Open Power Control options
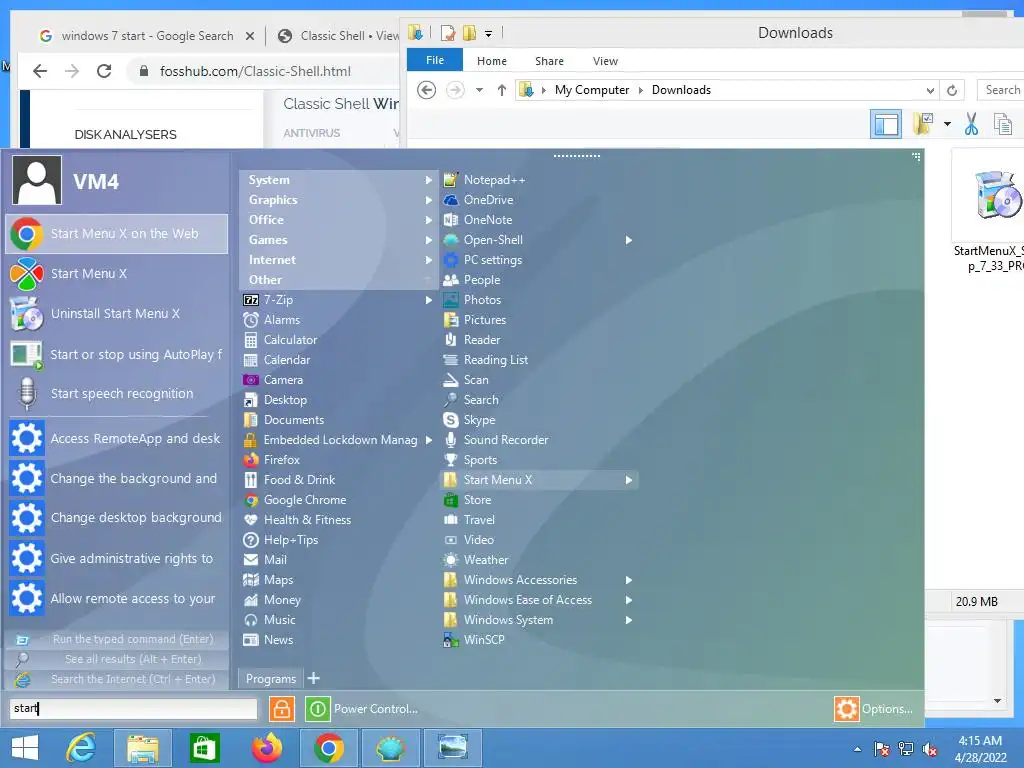 point(361,709)
